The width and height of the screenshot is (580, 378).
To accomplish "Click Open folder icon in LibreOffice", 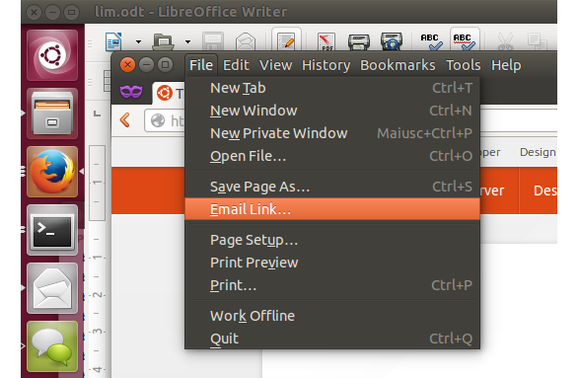I will coord(163,41).
